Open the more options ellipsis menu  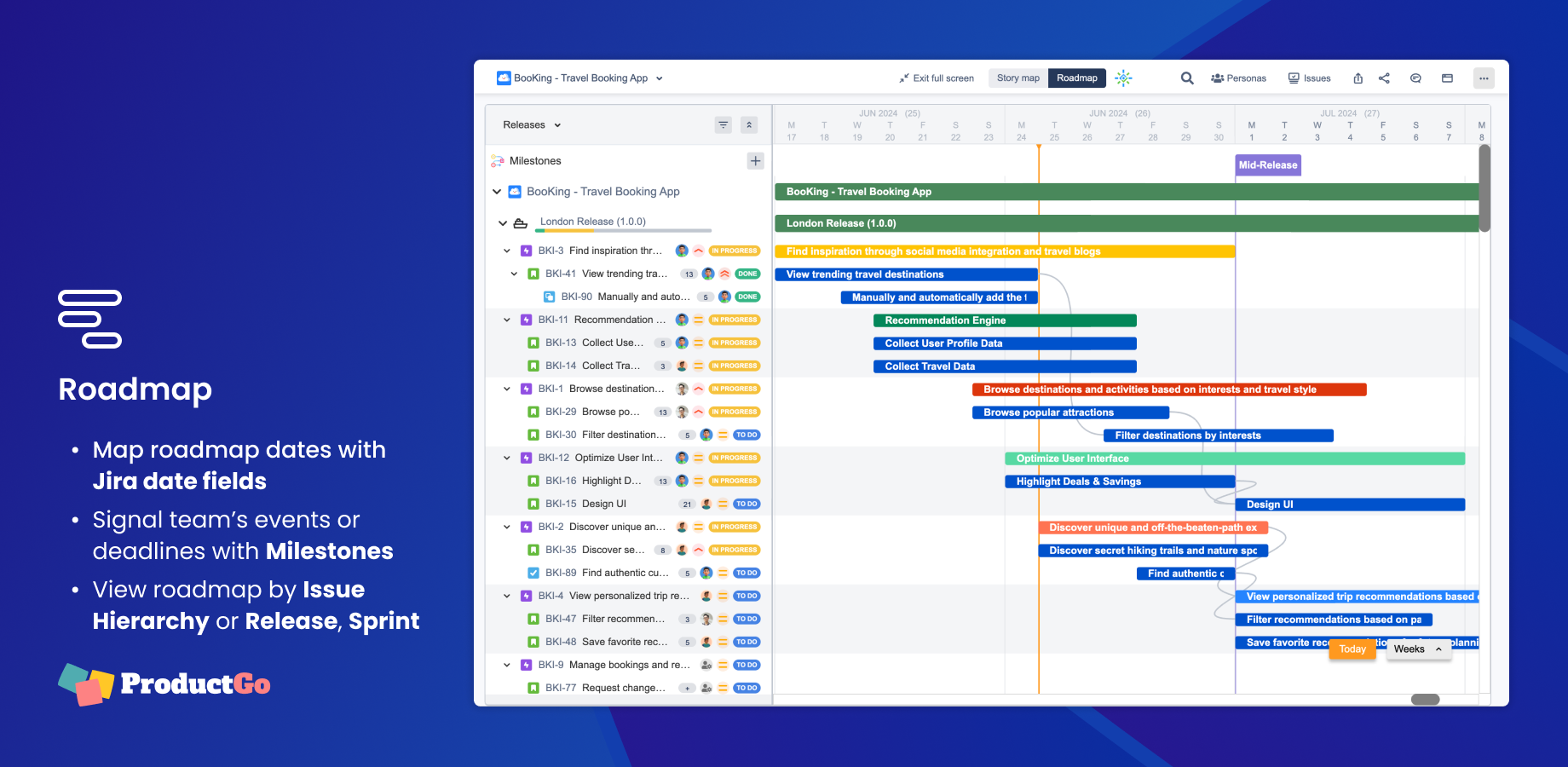point(1484,78)
